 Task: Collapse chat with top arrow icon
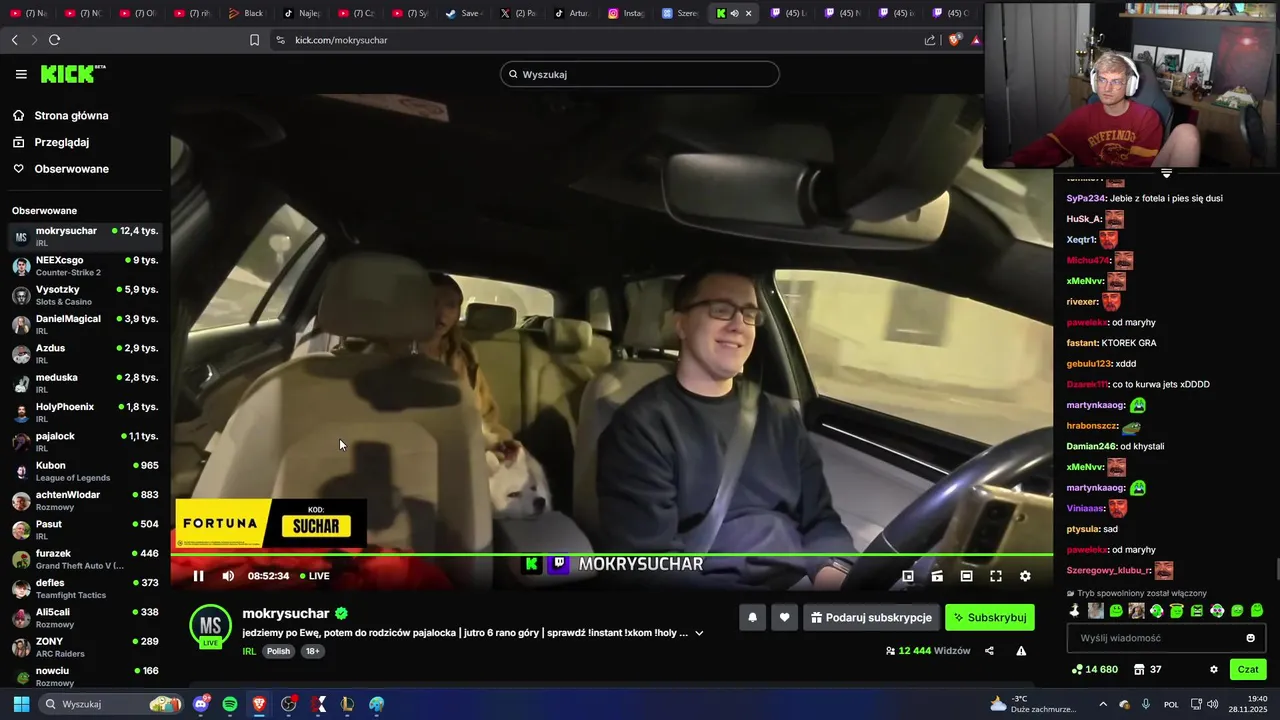[x=1166, y=174]
